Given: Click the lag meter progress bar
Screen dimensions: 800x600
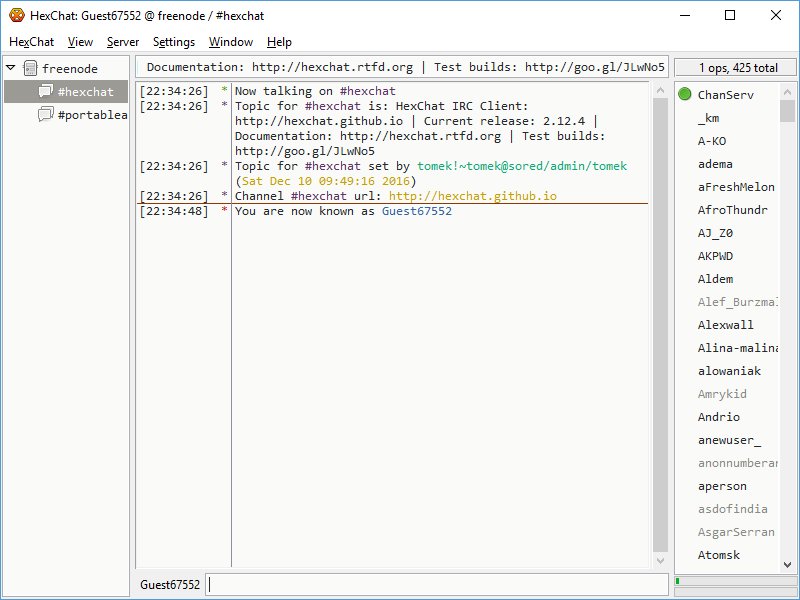Looking at the screenshot, I should (x=735, y=581).
